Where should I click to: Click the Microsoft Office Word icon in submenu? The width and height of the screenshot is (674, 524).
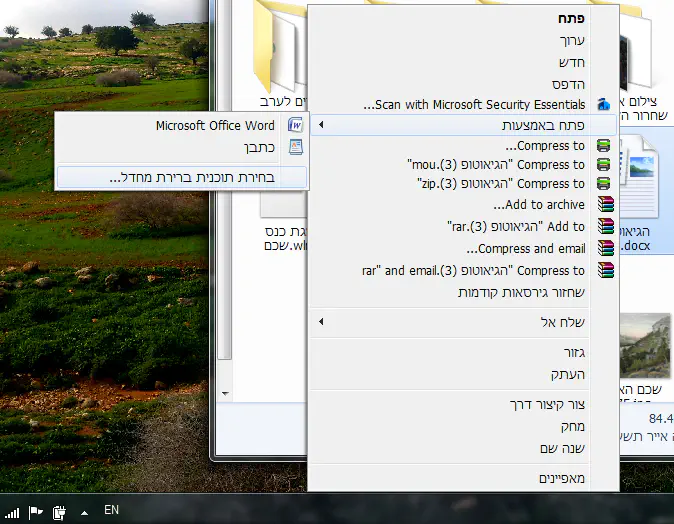pyautogui.click(x=295, y=126)
